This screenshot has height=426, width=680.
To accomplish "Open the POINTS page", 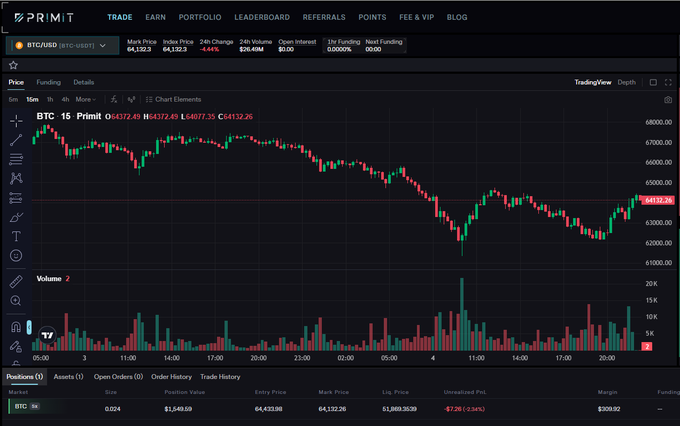I will coord(372,17).
